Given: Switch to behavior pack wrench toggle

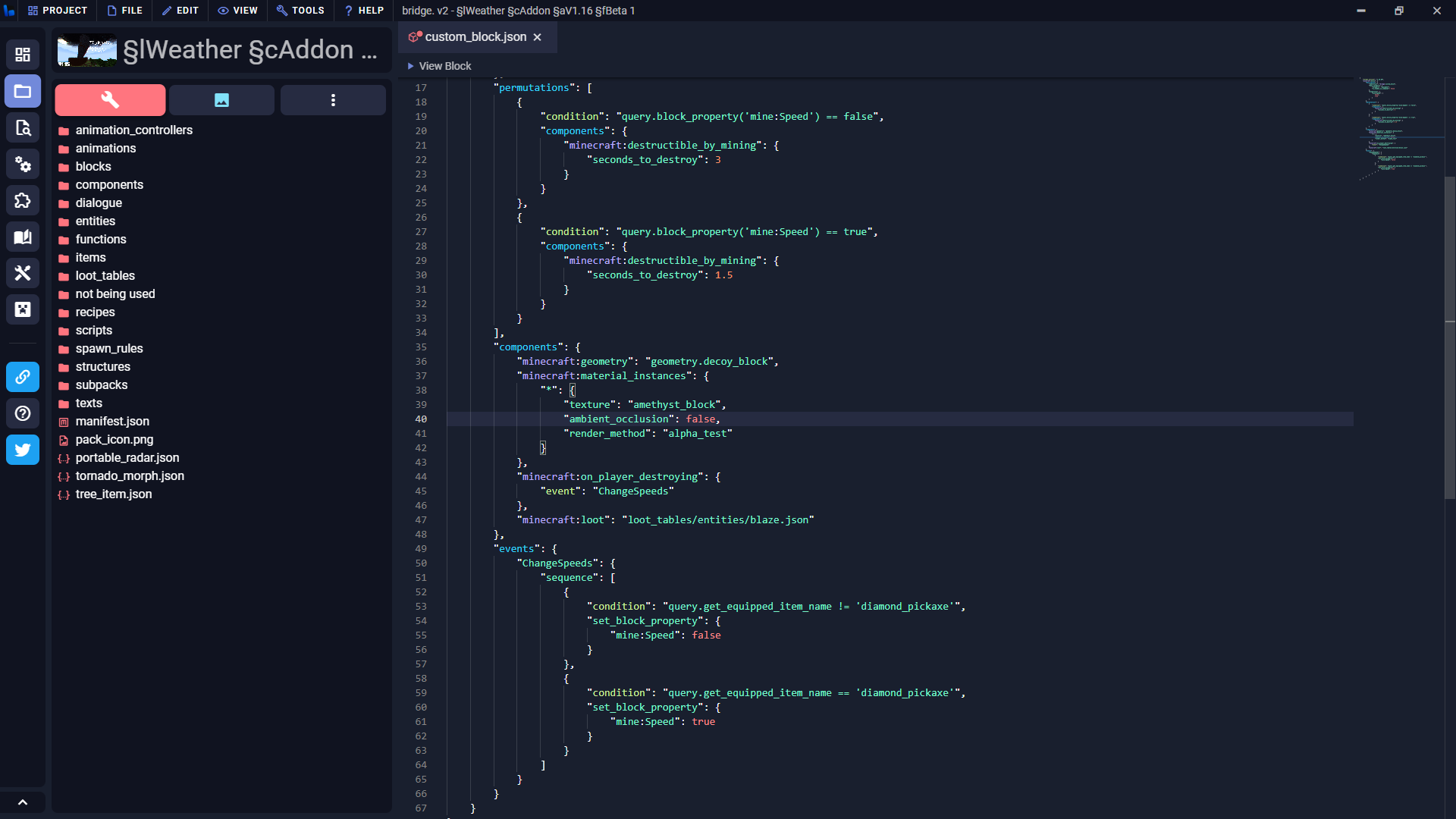Looking at the screenshot, I should coord(110,100).
